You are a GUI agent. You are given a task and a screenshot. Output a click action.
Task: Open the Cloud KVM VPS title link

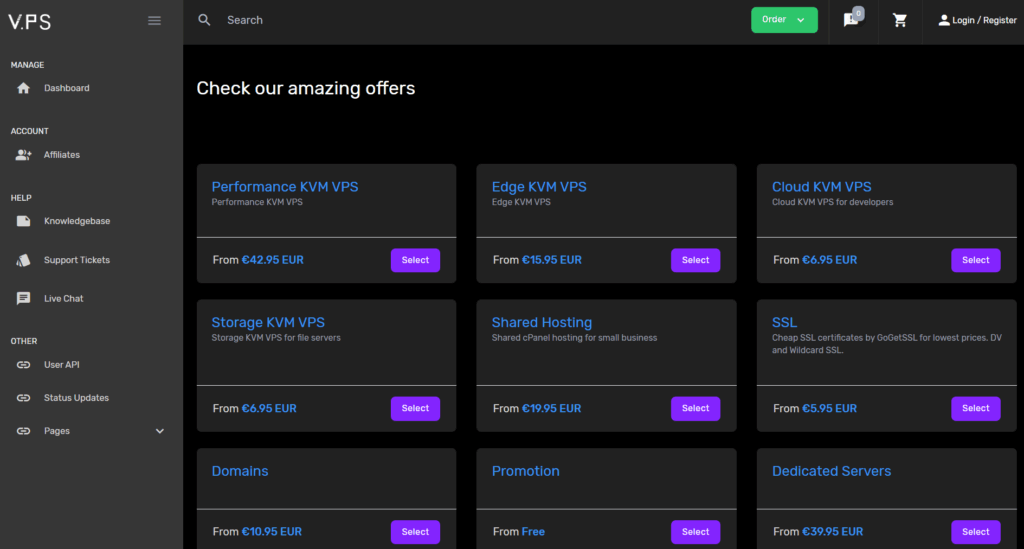click(822, 187)
